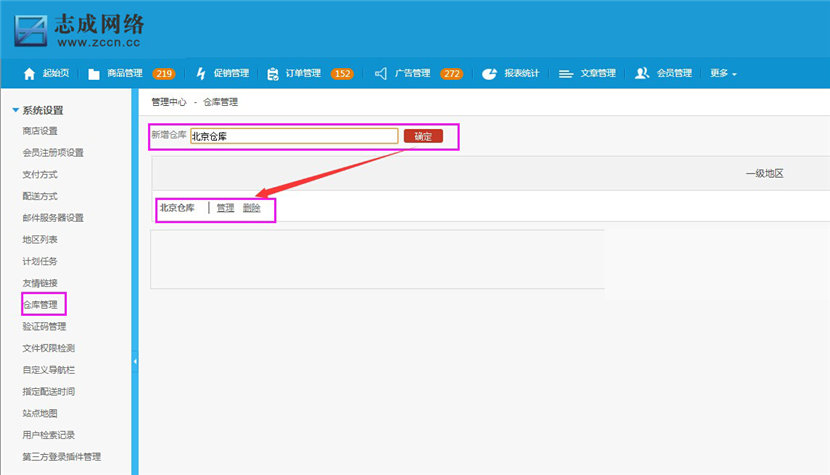Click the clipboard icon for 订单管理

[x=273, y=74]
